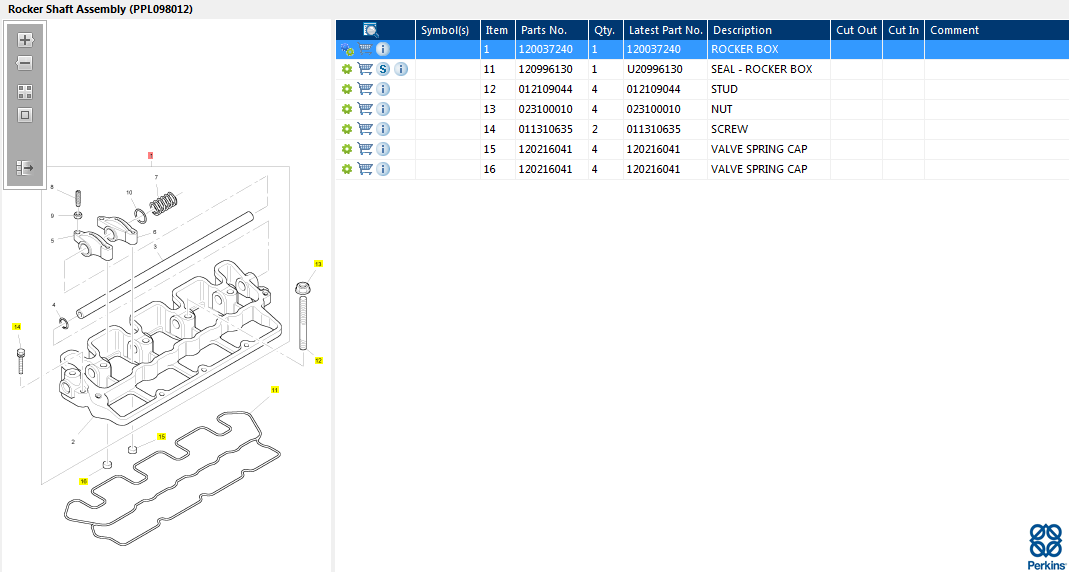The width and height of the screenshot is (1069, 572).
Task: Open the assembly gears icon for ROCKER BOX
Action: [347, 49]
